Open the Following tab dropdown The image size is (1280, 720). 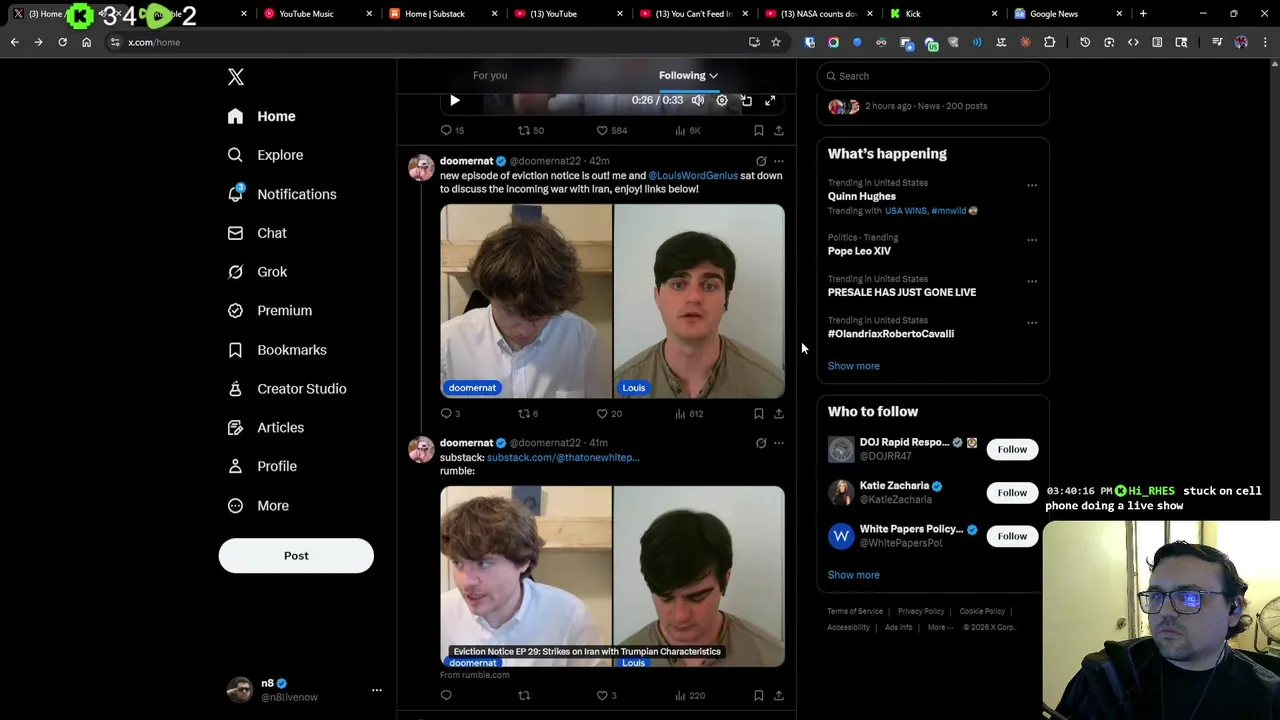[688, 75]
